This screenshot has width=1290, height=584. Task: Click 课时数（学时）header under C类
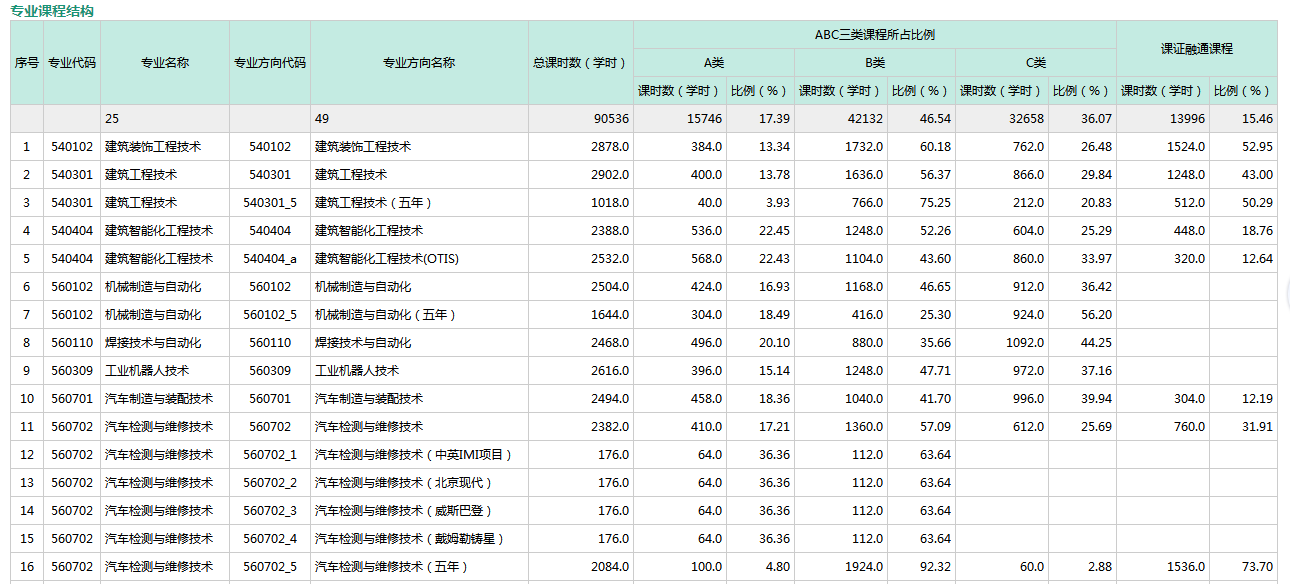tap(1002, 90)
